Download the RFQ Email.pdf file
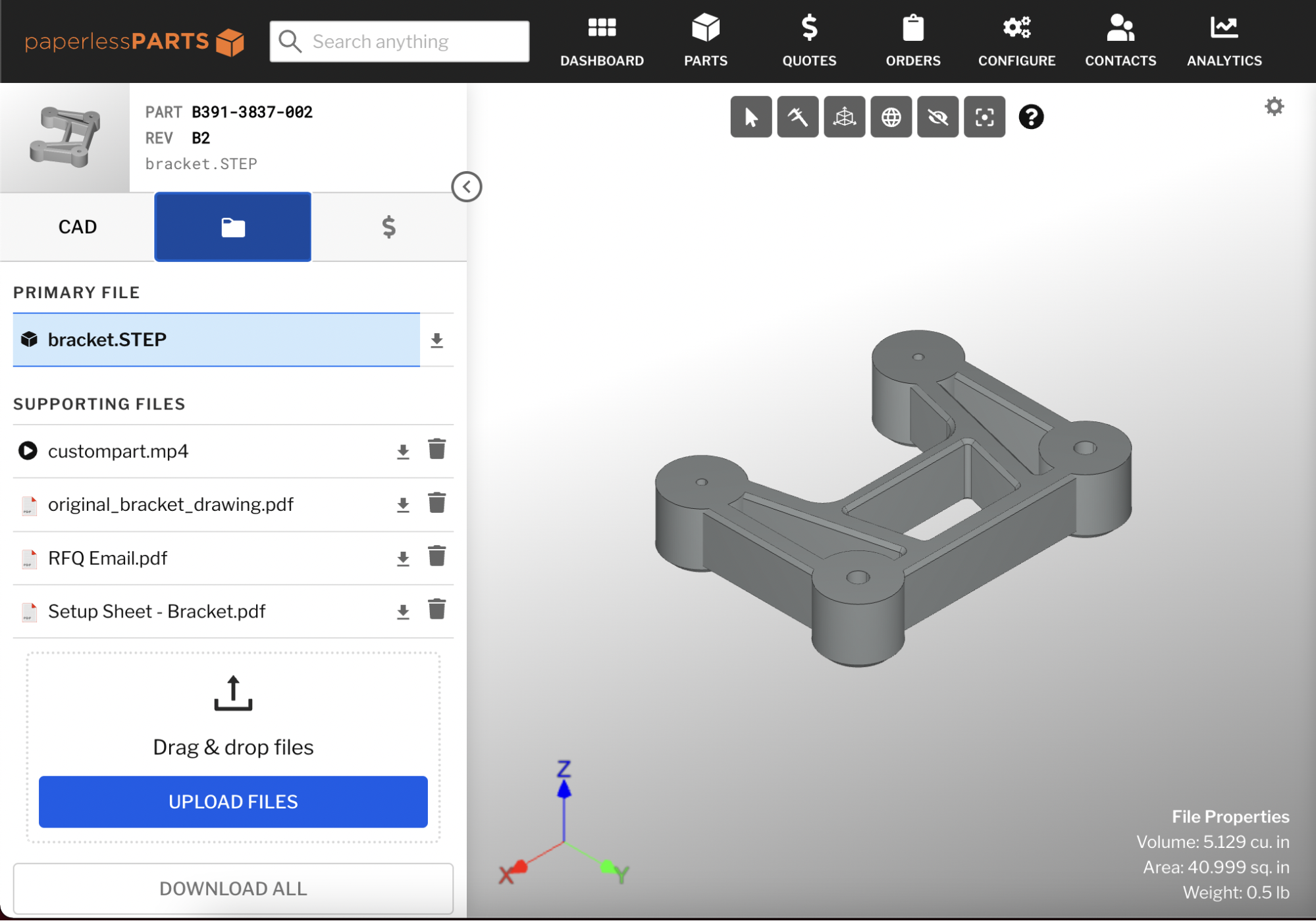 [403, 558]
